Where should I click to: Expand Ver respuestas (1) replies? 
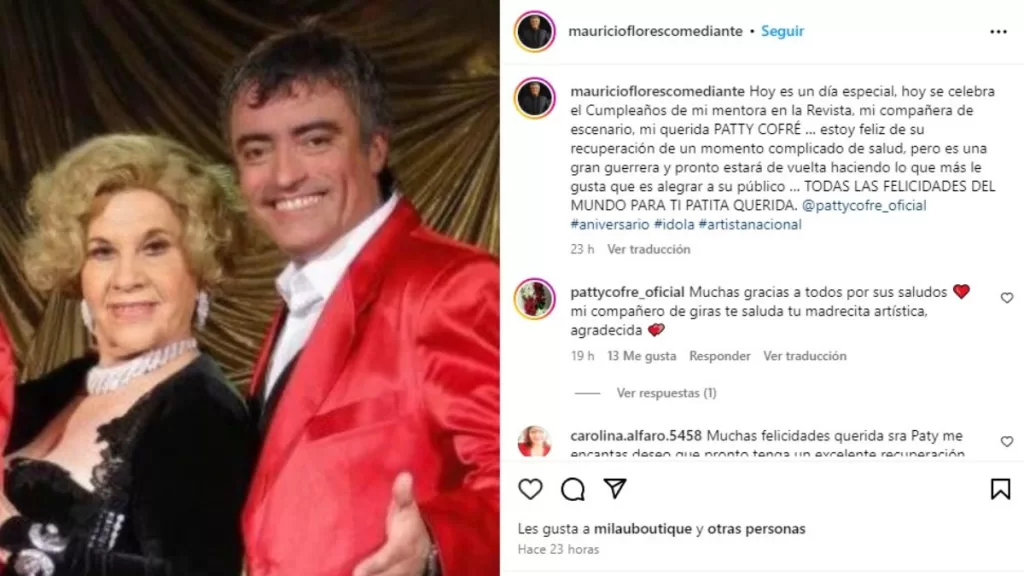click(x=666, y=393)
